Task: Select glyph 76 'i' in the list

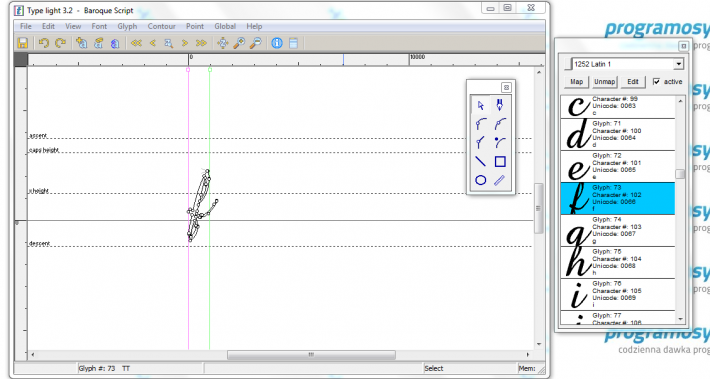Action: pyautogui.click(x=618, y=295)
